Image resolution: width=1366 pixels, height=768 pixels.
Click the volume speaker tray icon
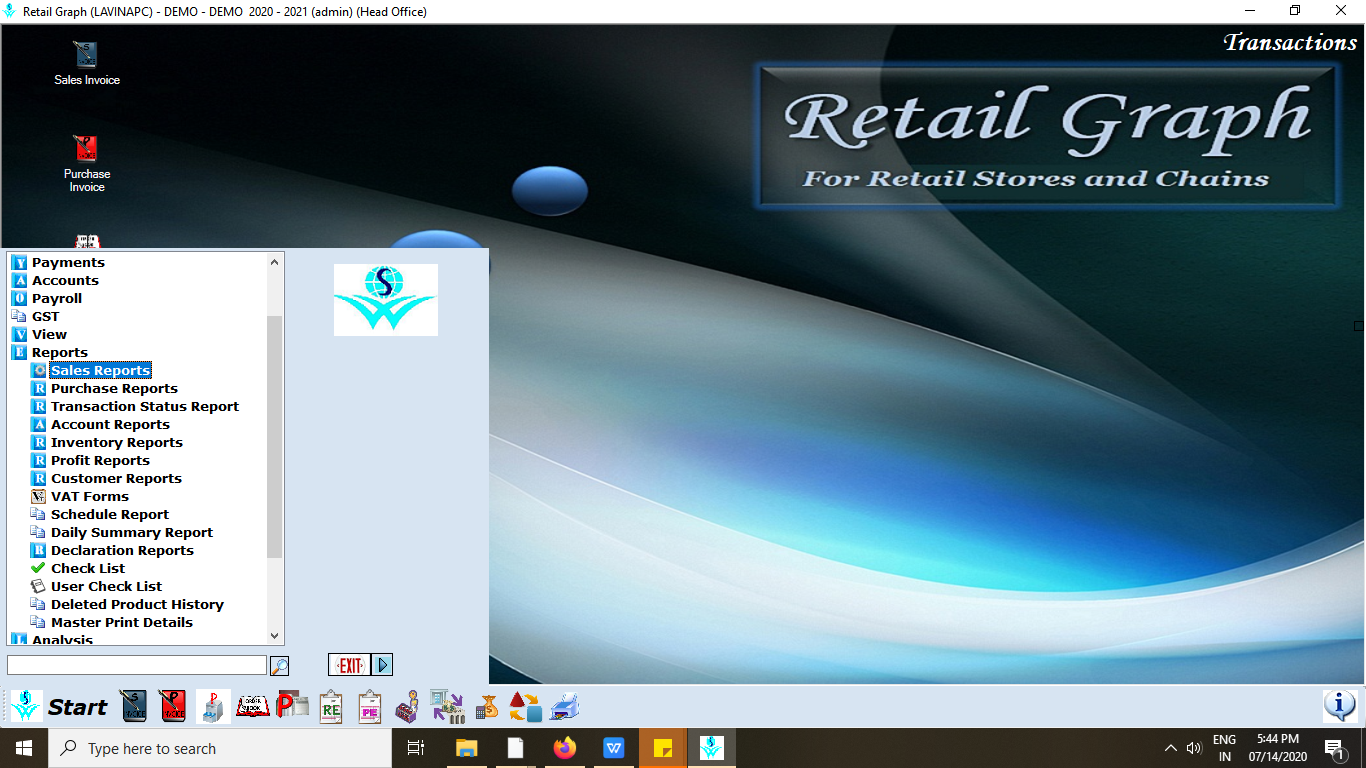click(x=1193, y=748)
